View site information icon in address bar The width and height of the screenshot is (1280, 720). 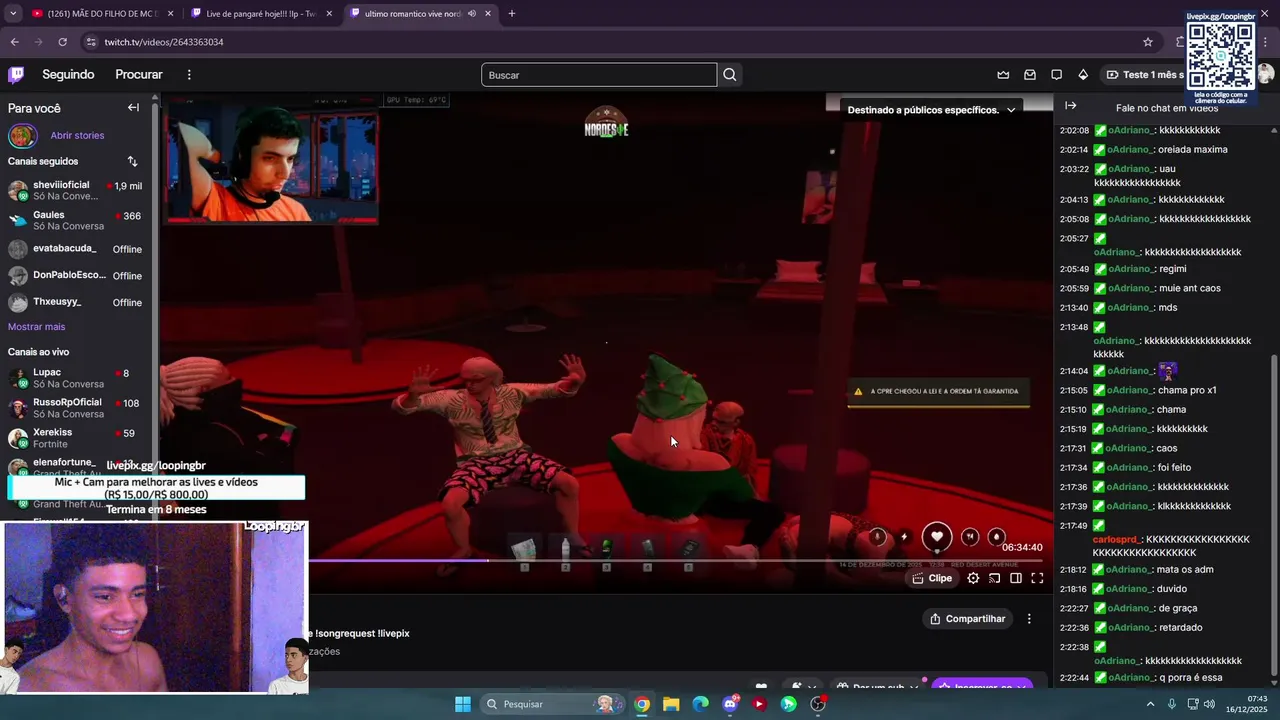point(91,42)
